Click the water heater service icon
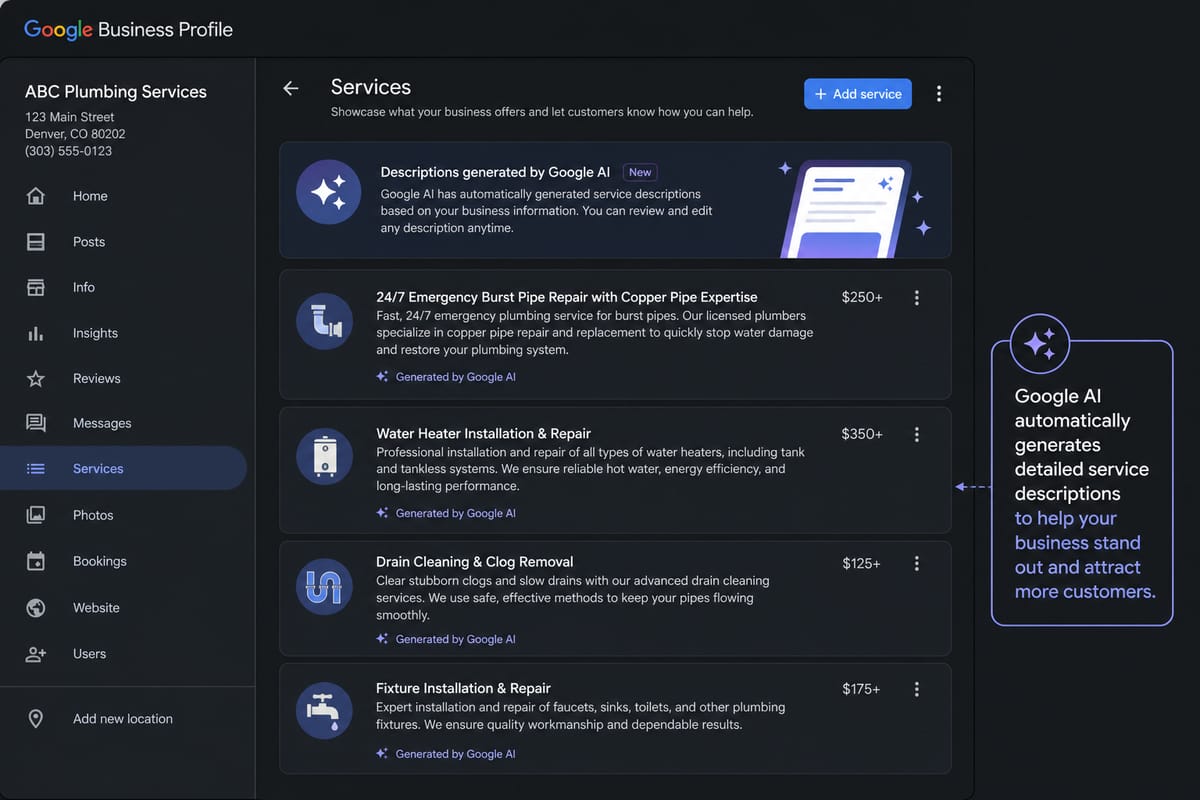 (x=325, y=457)
